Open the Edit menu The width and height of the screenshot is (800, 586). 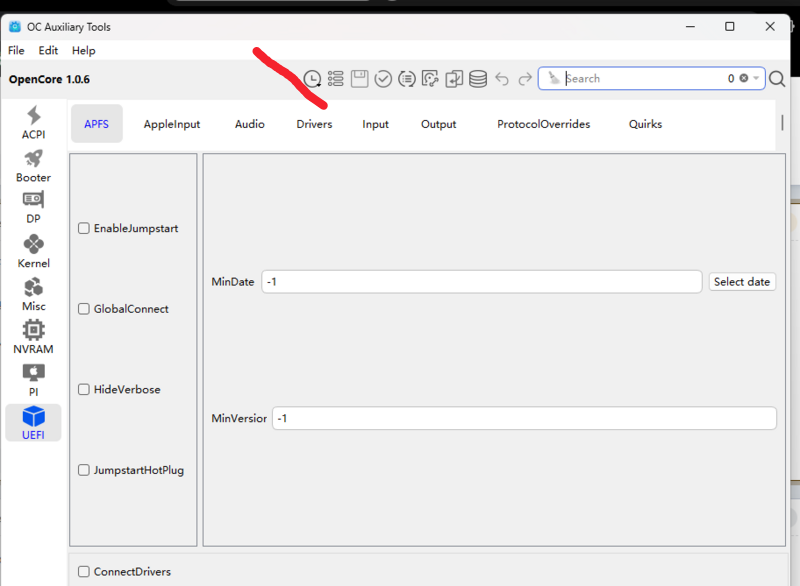tap(48, 50)
